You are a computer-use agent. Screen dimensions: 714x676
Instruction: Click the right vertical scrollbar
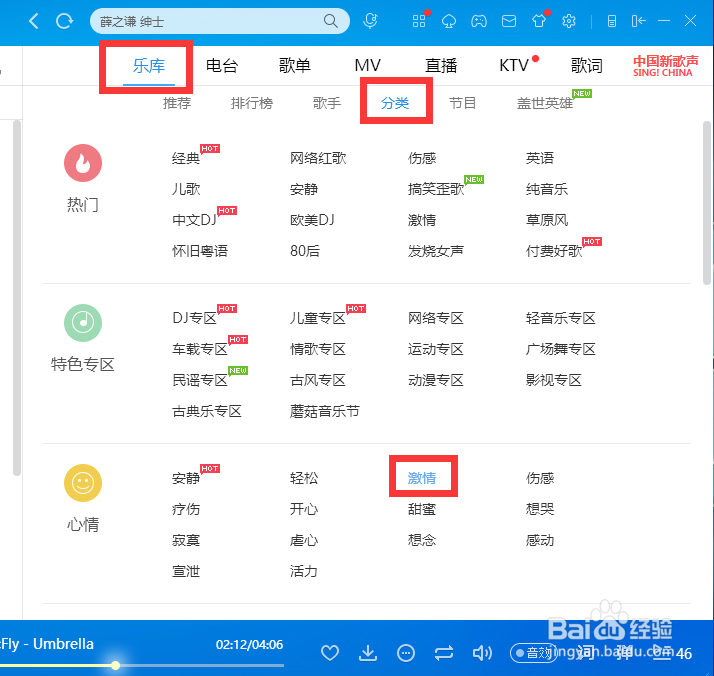(707, 203)
